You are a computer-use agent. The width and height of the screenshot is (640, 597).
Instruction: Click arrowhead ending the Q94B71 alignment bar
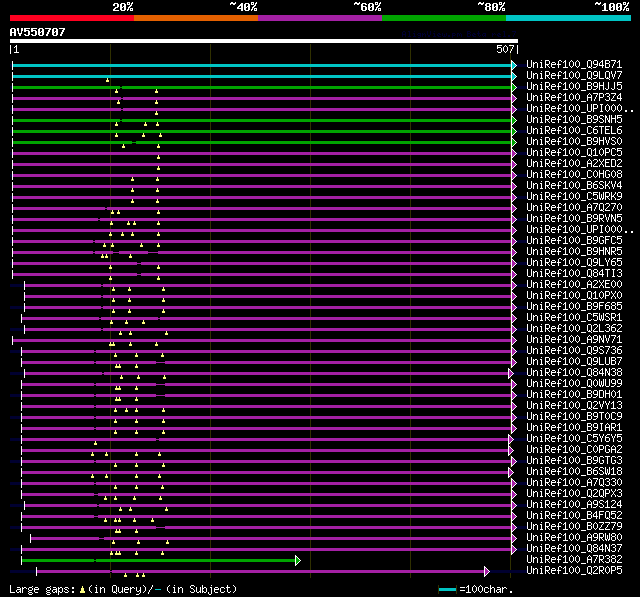coord(514,65)
